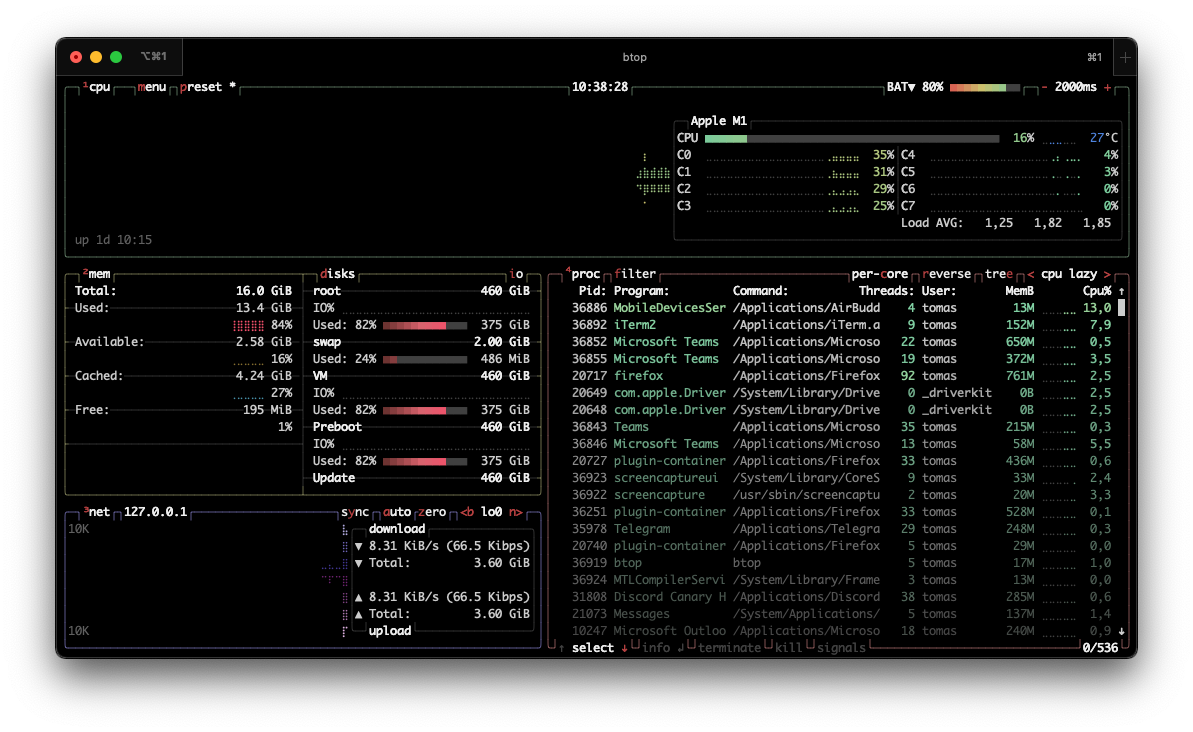Viewport: 1193px width, 732px height.
Task: Open the btop menu option
Action: coord(151,87)
